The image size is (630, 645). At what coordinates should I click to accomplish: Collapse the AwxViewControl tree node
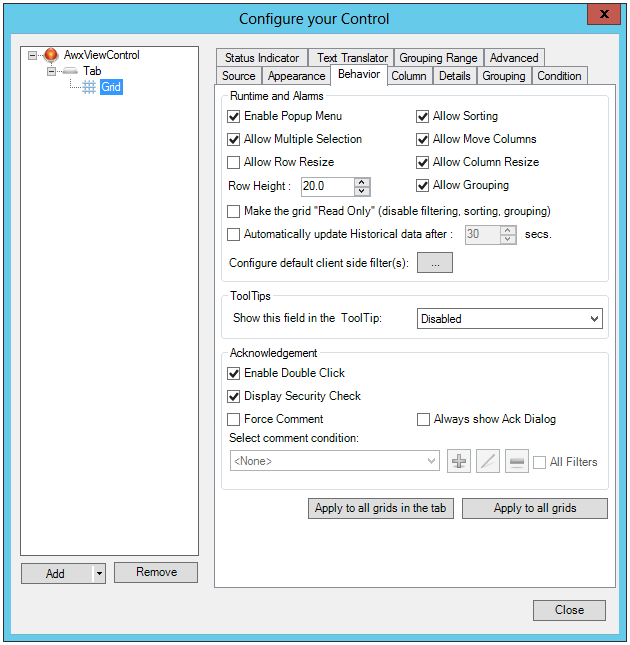click(33, 55)
